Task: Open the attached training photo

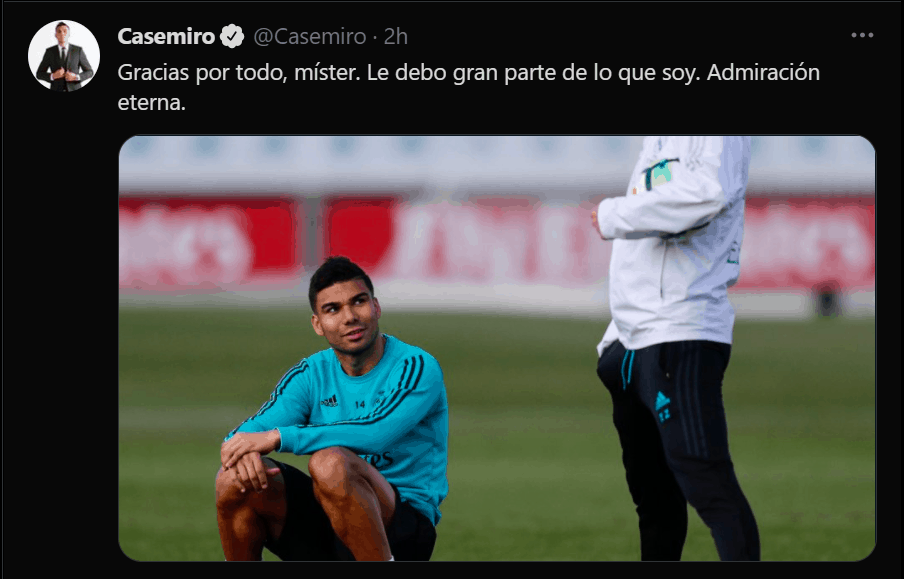Action: coord(496,348)
